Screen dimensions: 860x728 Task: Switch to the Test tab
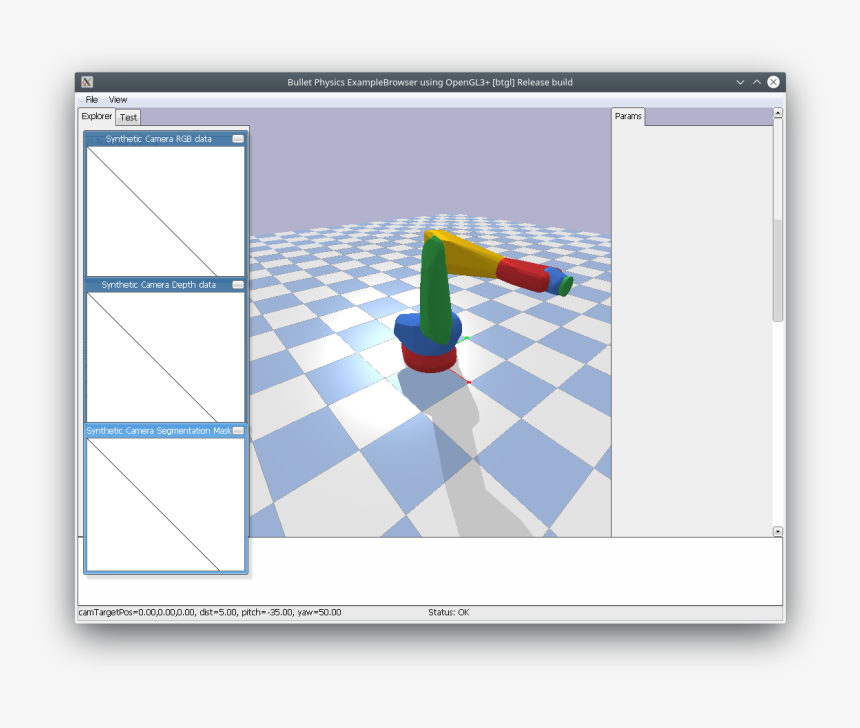[x=129, y=118]
